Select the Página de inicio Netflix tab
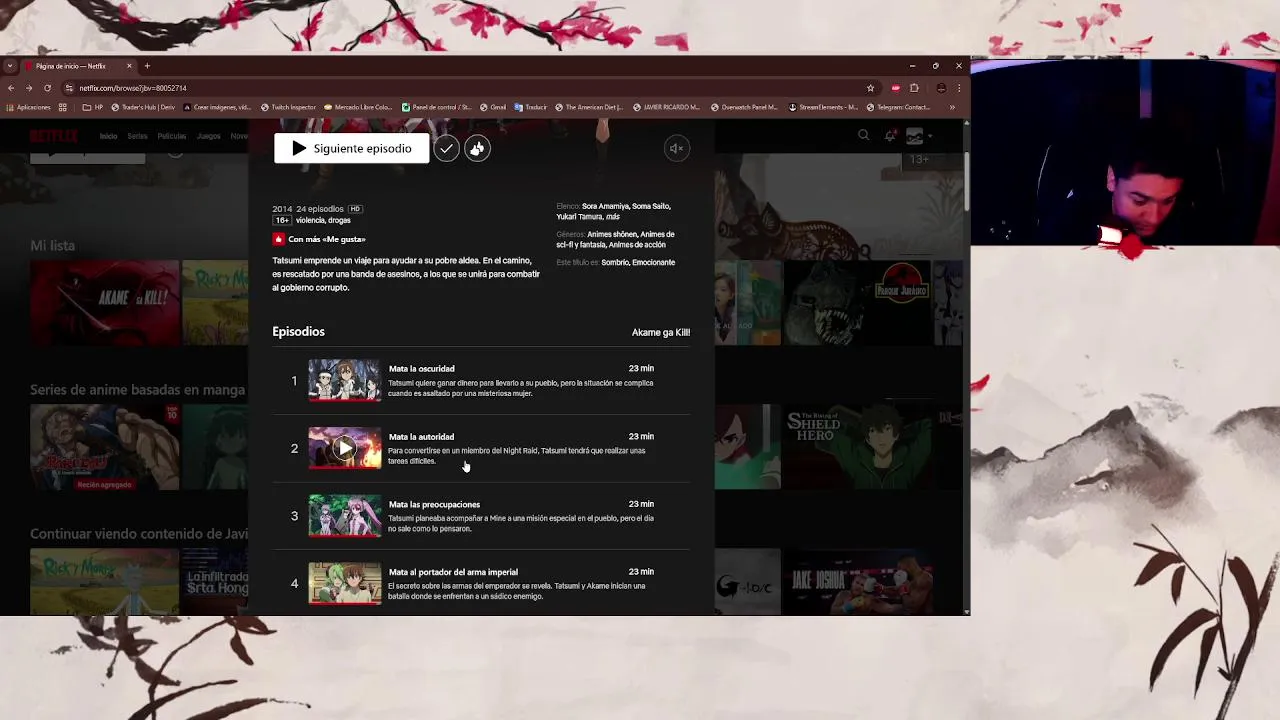The width and height of the screenshot is (1280, 720). (78, 66)
